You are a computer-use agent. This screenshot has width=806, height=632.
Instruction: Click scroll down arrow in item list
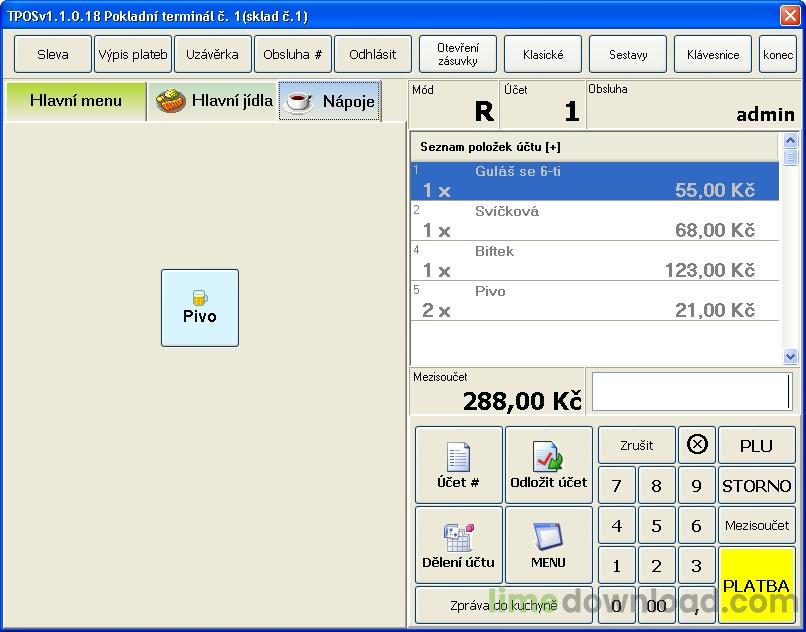pyautogui.click(x=790, y=356)
